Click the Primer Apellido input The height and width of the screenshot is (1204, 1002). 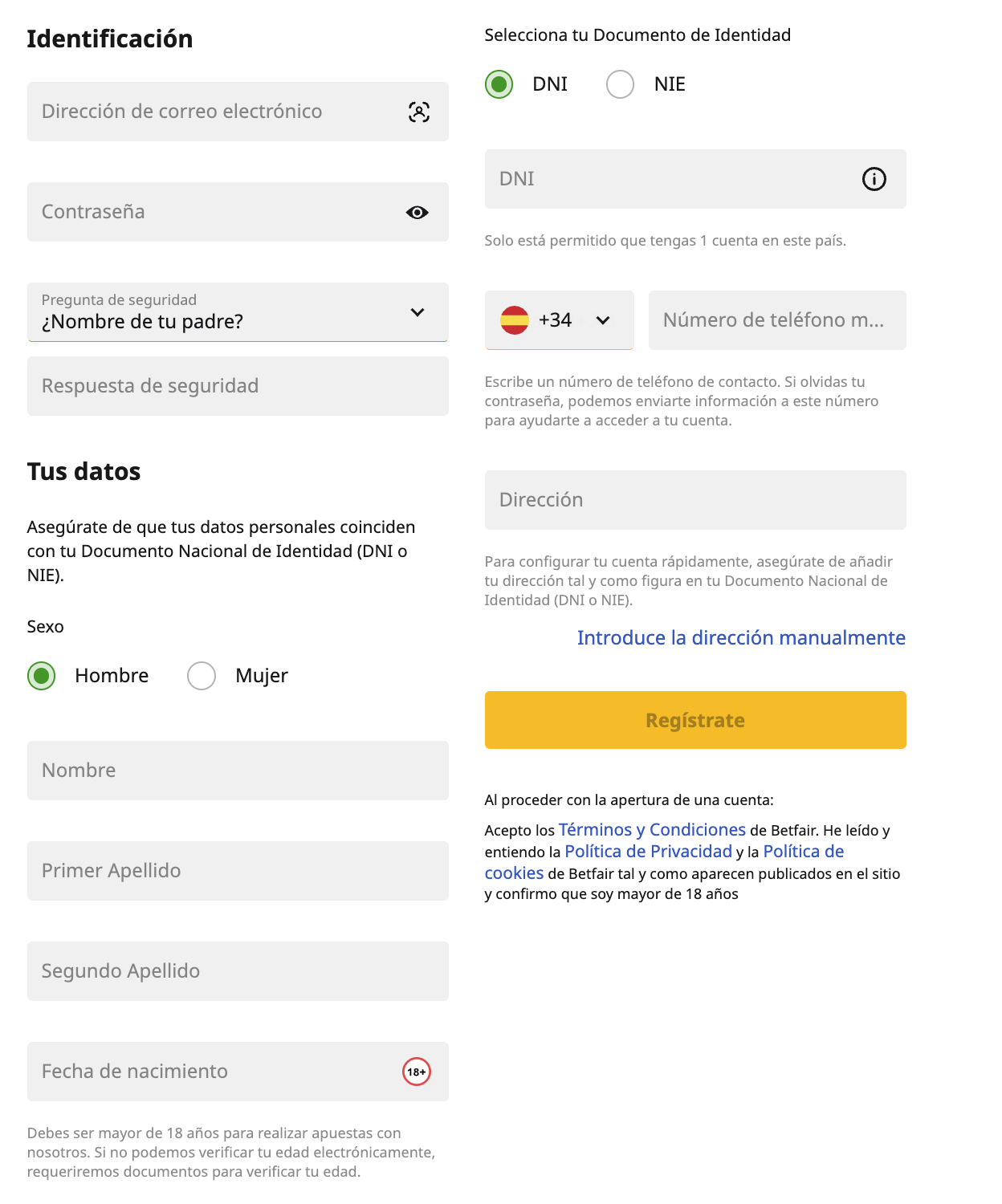pos(238,871)
